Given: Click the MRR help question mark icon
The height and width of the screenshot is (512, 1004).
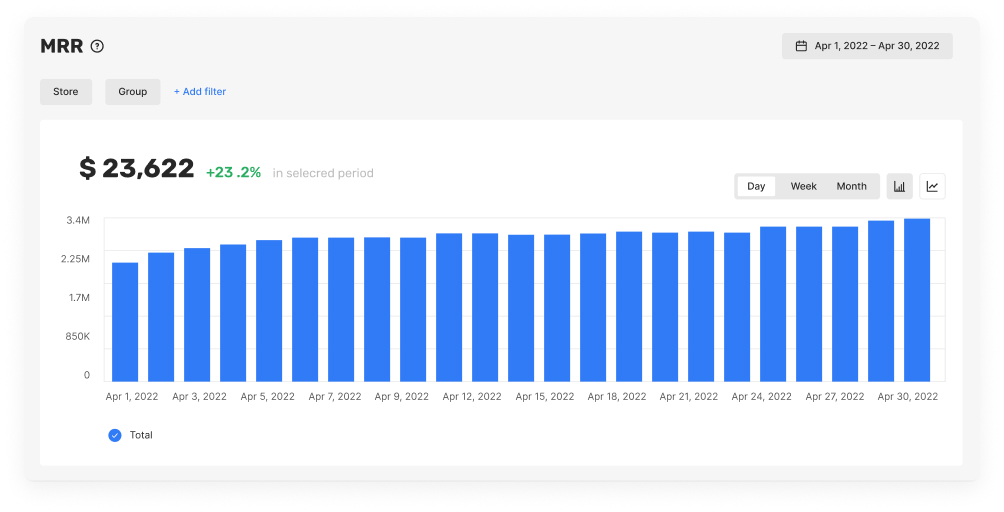Looking at the screenshot, I should coord(97,46).
